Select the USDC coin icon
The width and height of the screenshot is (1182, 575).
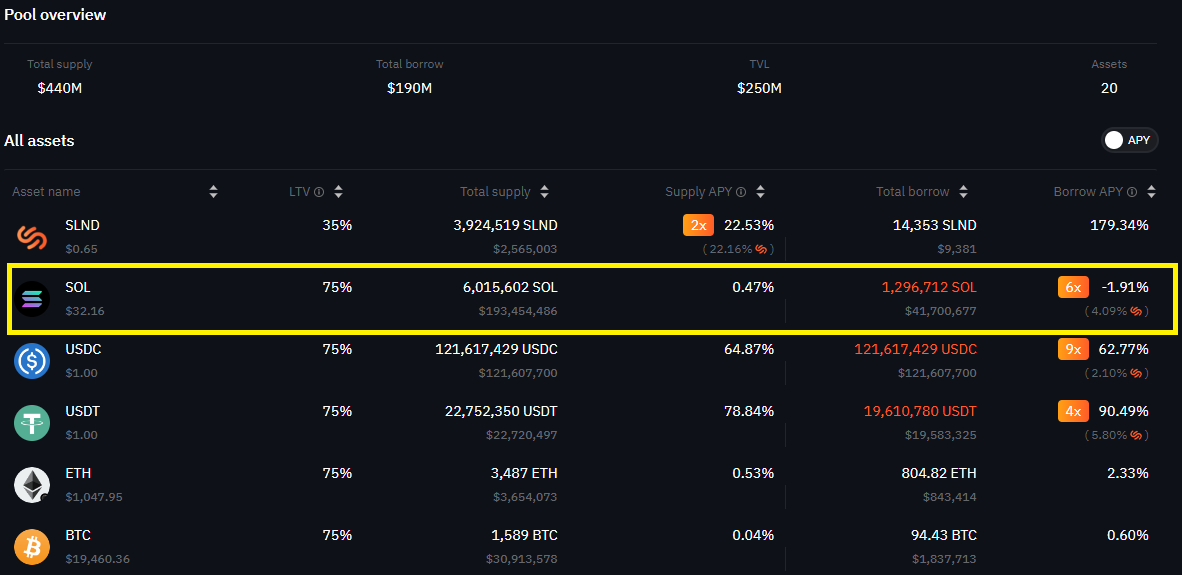click(32, 361)
